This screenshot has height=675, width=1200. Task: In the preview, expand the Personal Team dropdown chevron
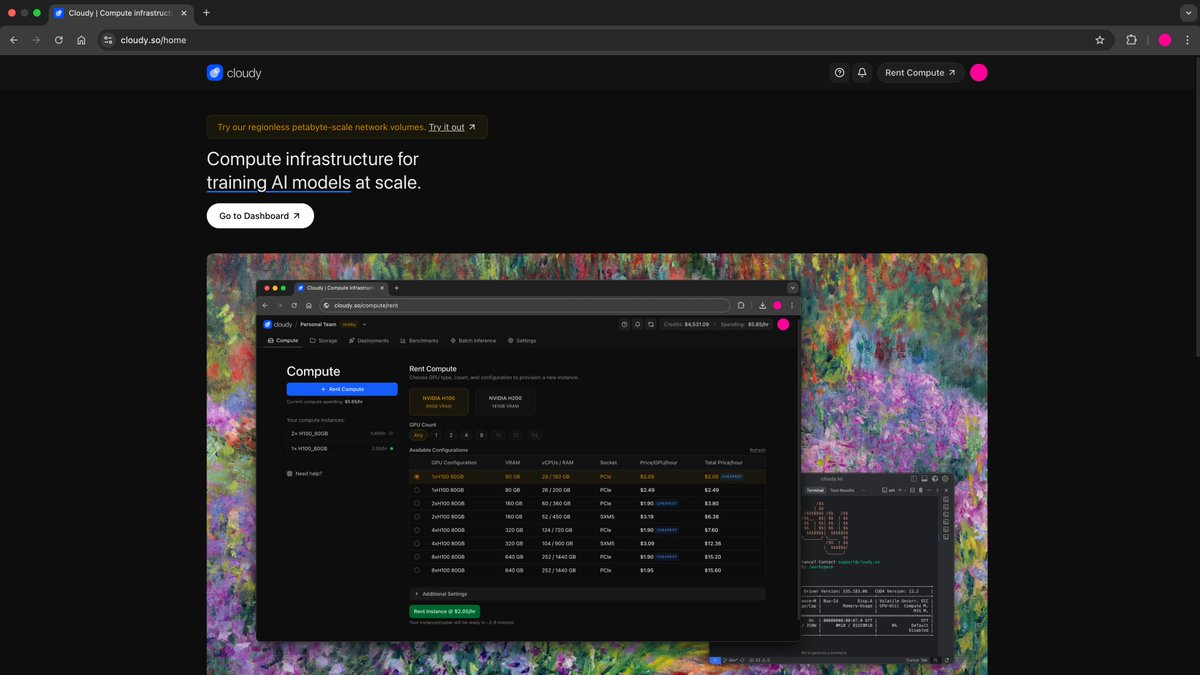click(365, 324)
